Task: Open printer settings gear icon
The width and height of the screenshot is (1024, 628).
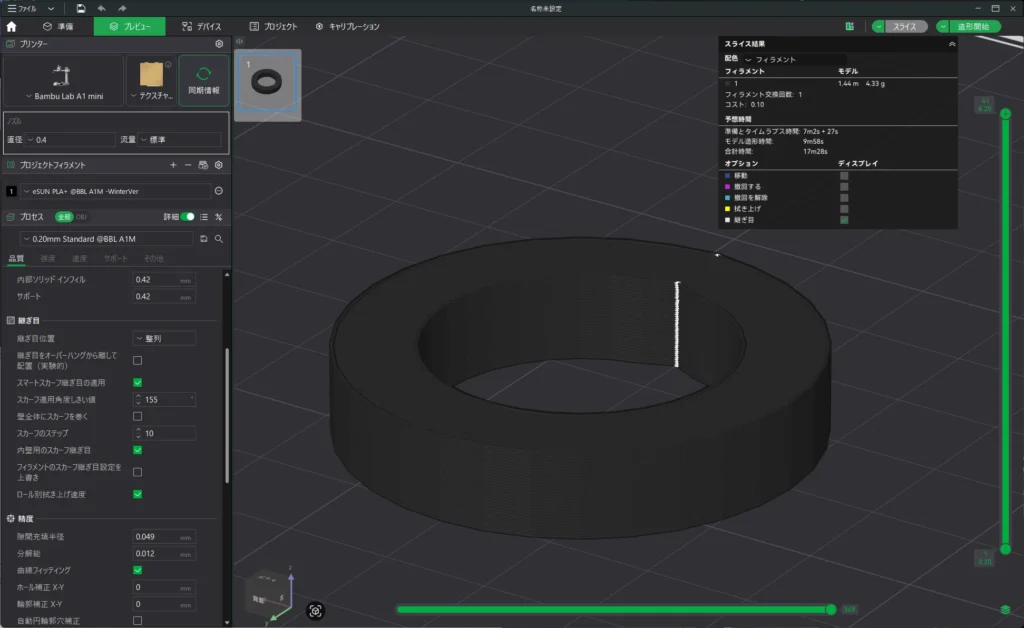Action: (x=219, y=44)
